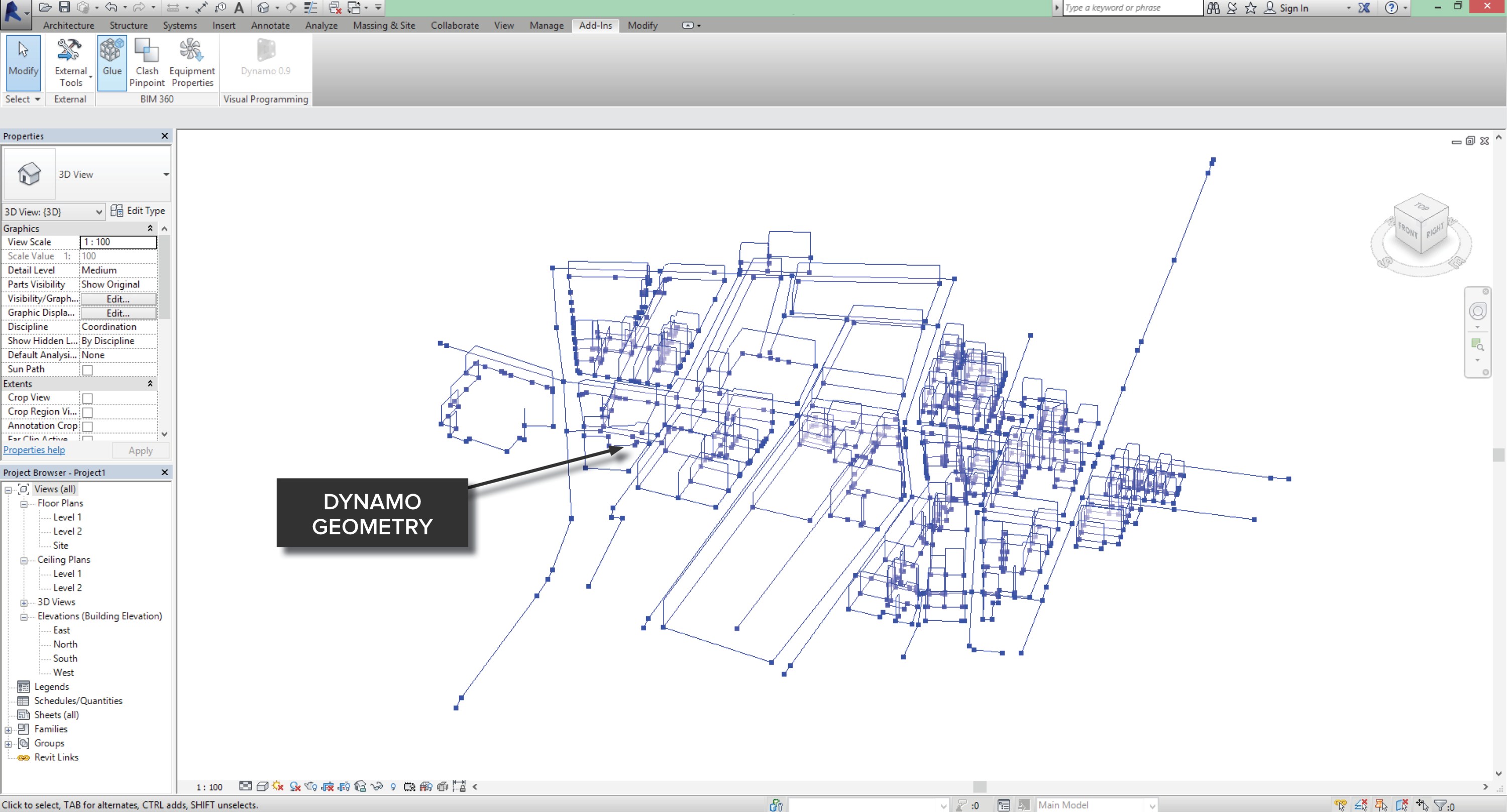The height and width of the screenshot is (812, 1507).
Task: Open Clash Pinpoint tool
Action: (147, 61)
